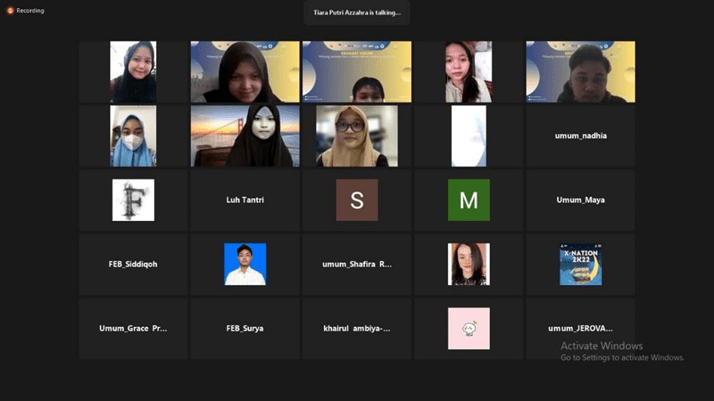Select the long-haired woman profile photo avatar
Image resolution: width=714 pixels, height=401 pixels.
coord(468,264)
